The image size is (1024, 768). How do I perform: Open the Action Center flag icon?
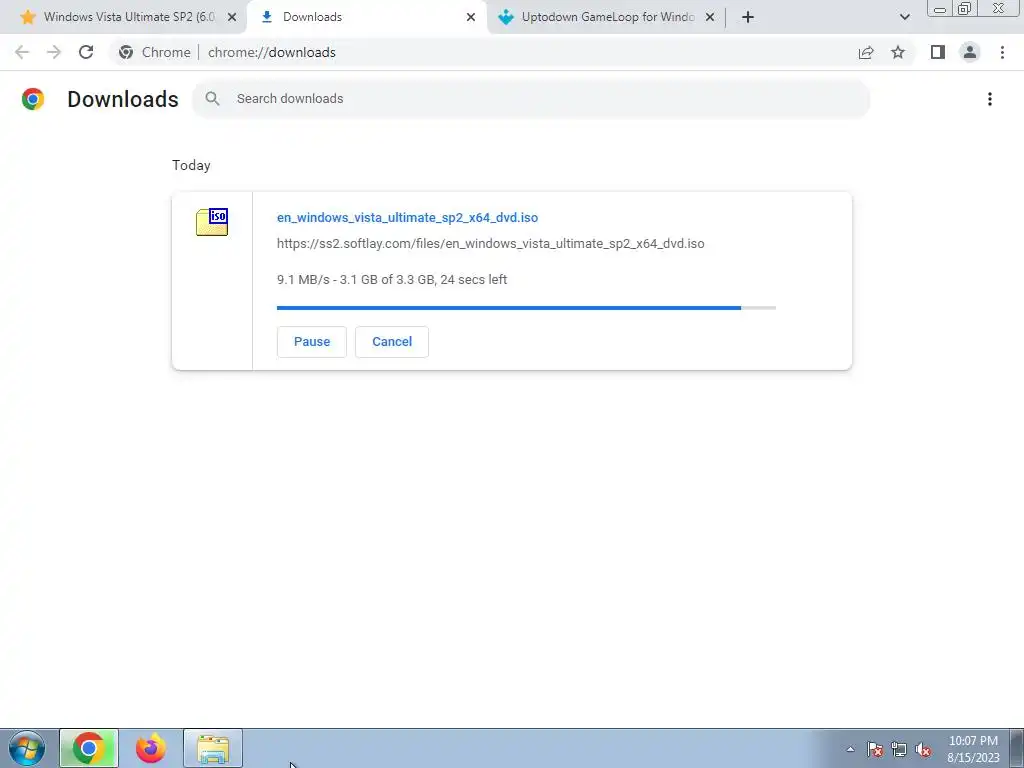pos(875,750)
